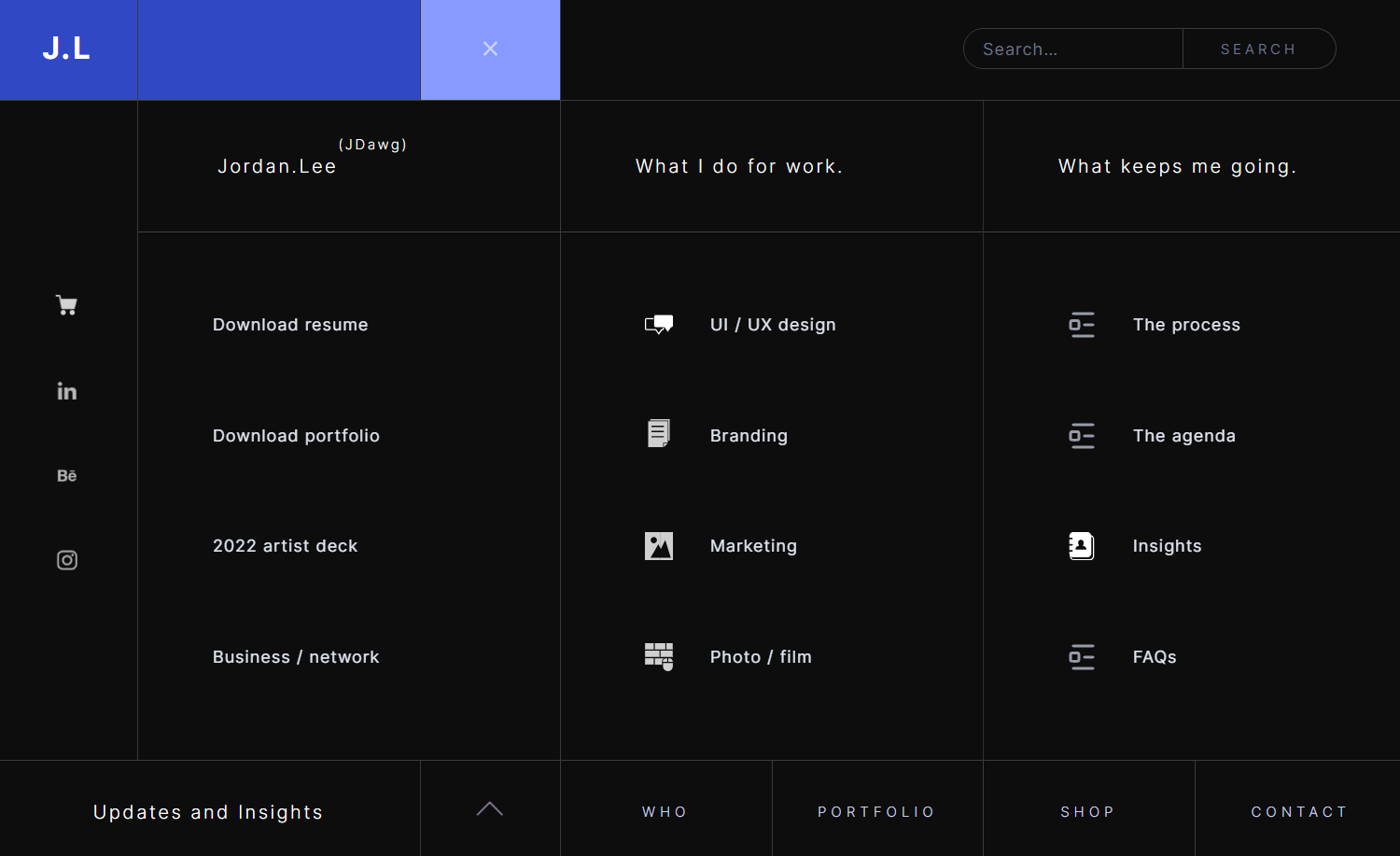The width and height of the screenshot is (1400, 856).
Task: Click the Download resume link
Action: pos(290,324)
